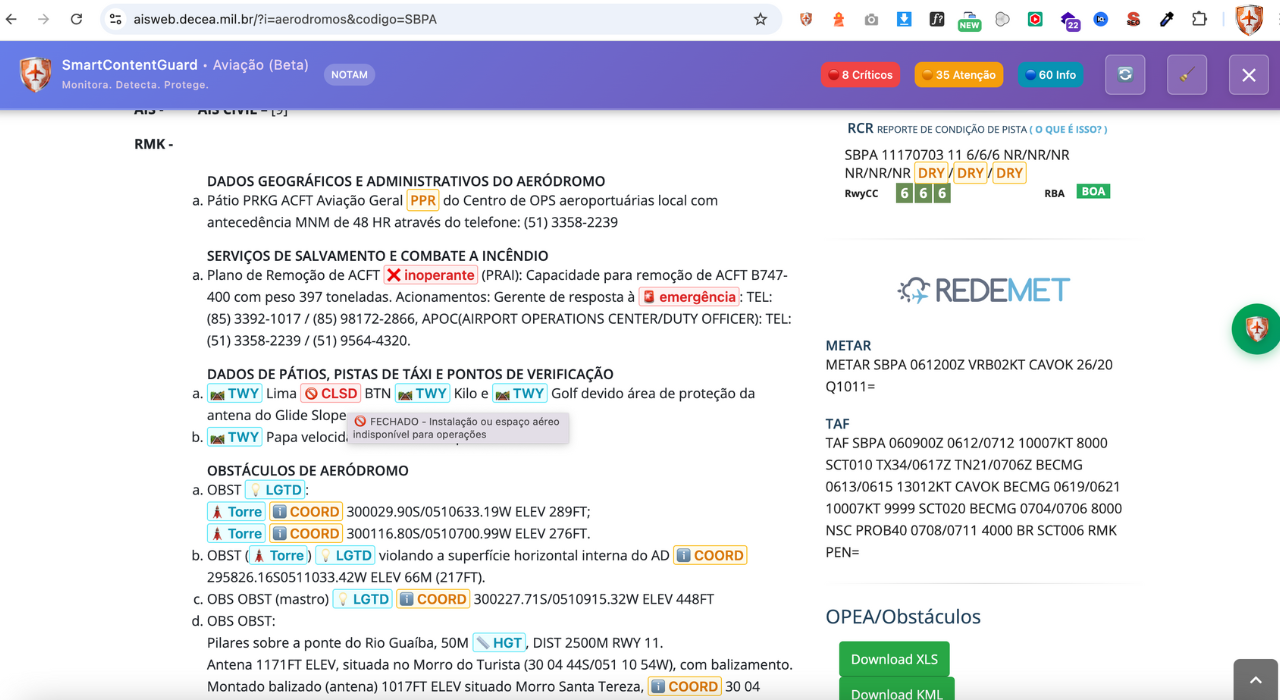Click the scroll-to-top arrow button
1280x700 pixels.
click(x=1255, y=680)
